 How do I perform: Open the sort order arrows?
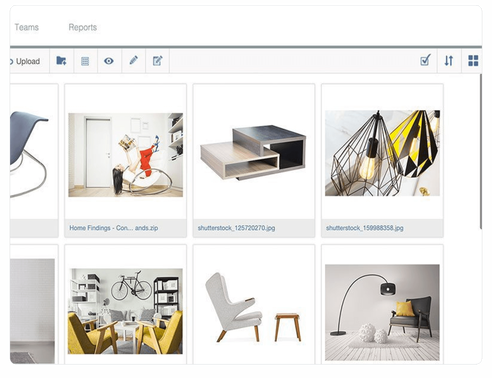(x=449, y=61)
